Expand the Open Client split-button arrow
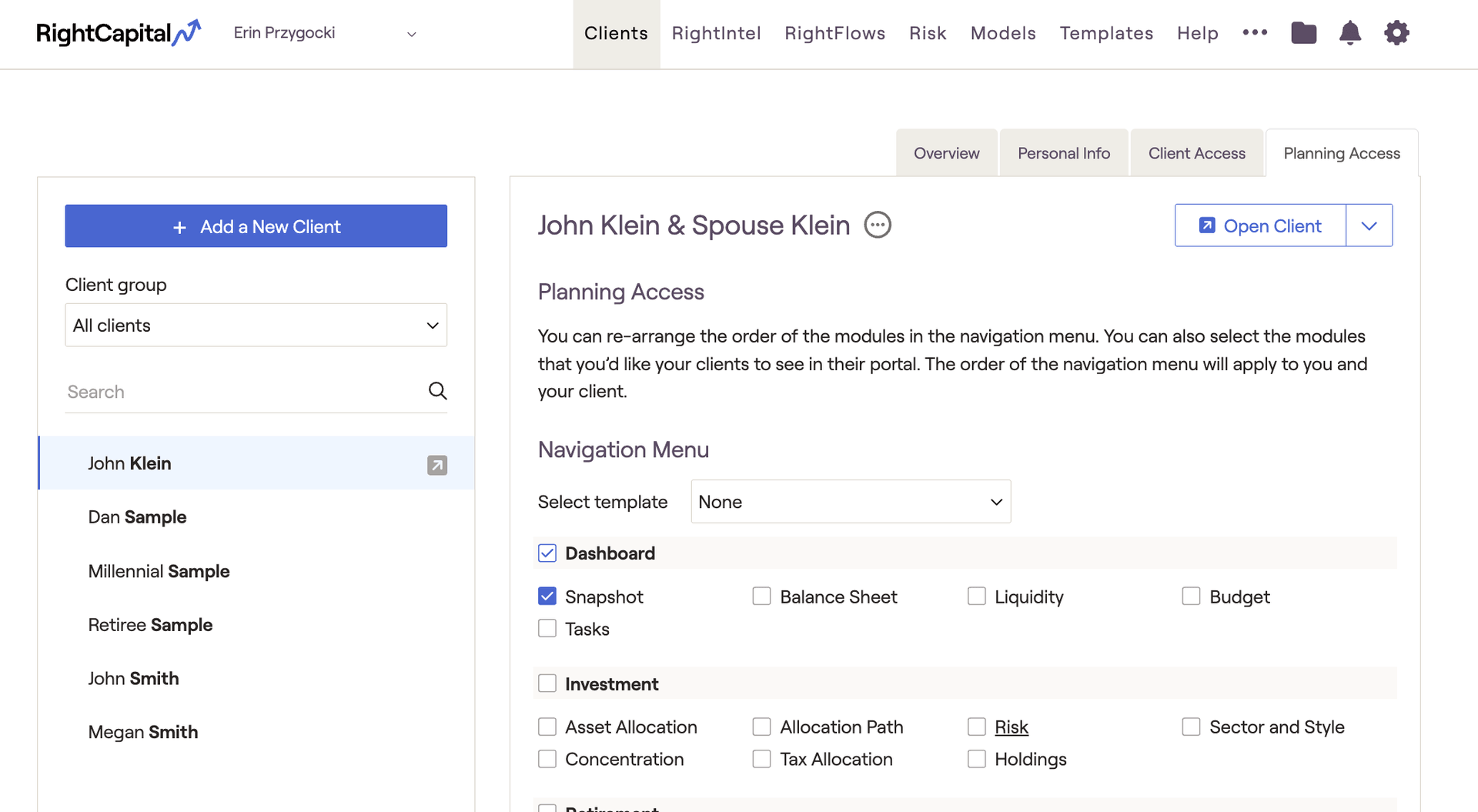Screen dimensions: 1478x812 [1369, 226]
